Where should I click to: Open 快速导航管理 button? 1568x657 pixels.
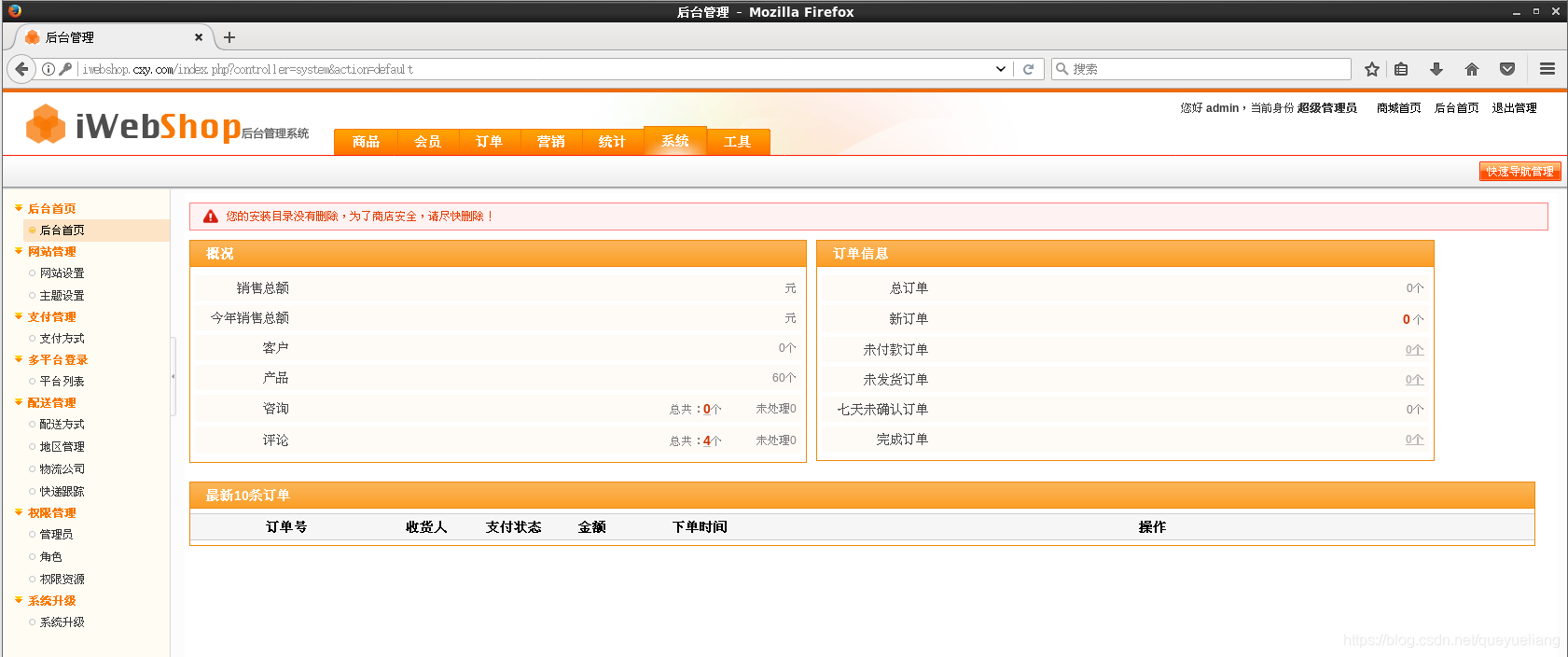(x=1519, y=172)
